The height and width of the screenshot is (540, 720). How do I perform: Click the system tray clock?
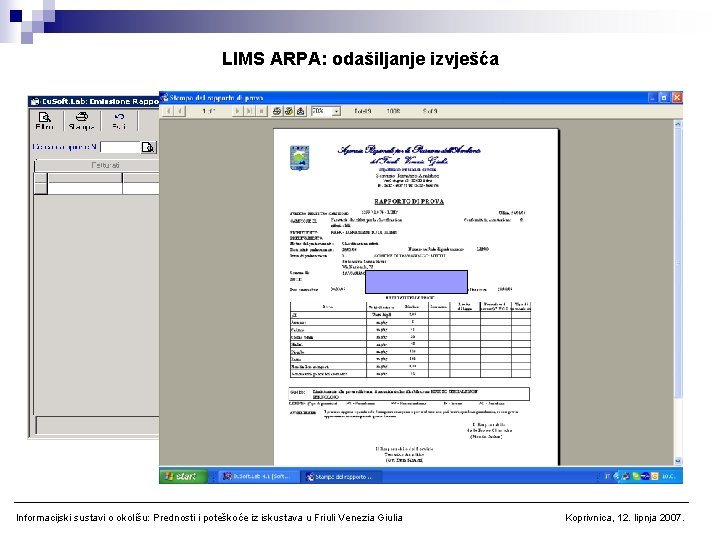668,476
